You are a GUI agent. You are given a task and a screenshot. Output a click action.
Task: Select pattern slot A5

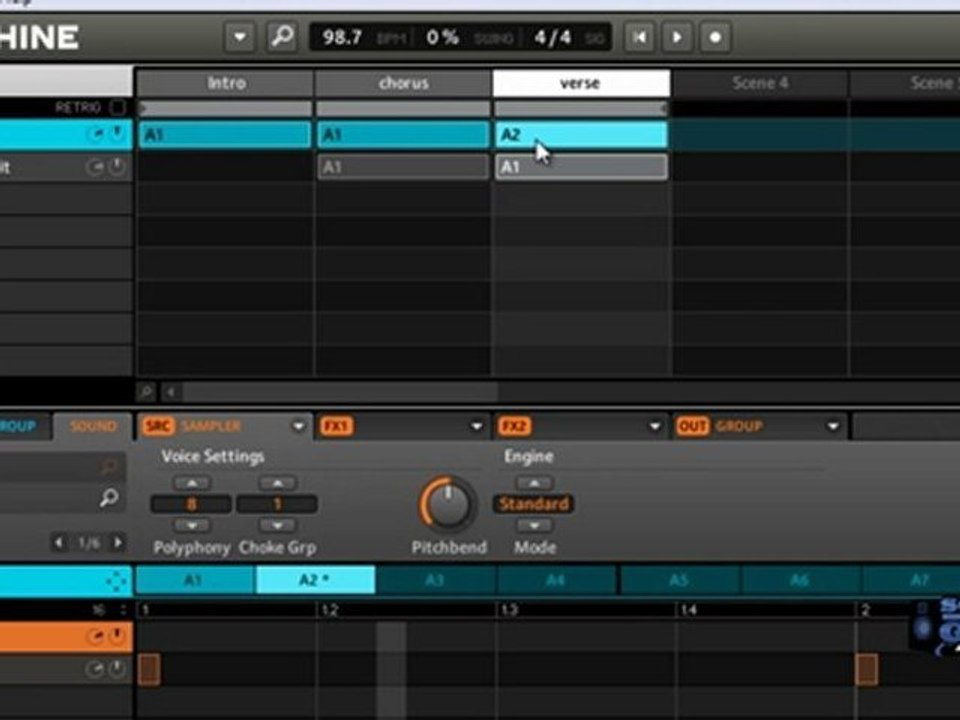679,579
